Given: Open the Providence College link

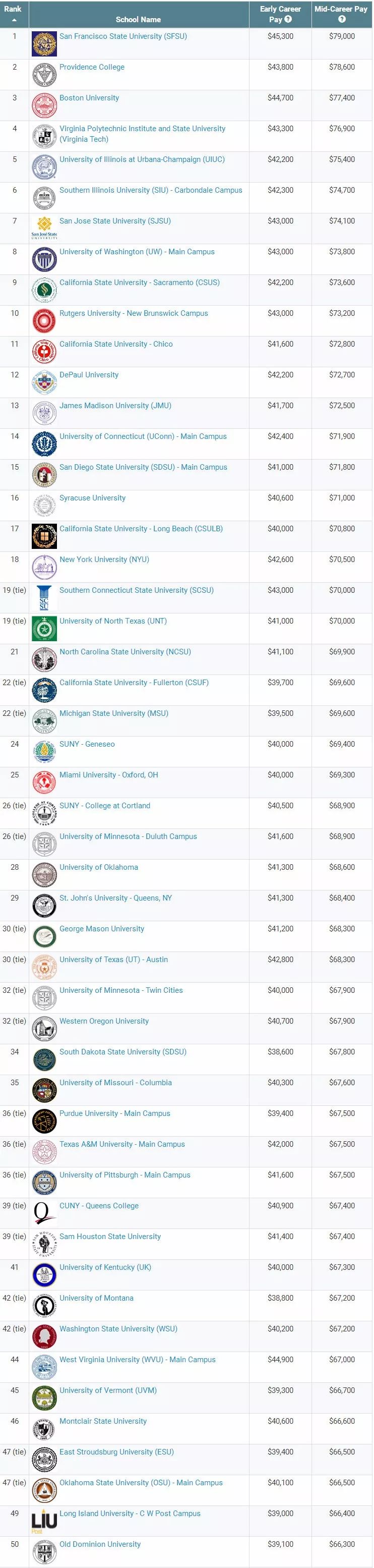Looking at the screenshot, I should (x=92, y=67).
